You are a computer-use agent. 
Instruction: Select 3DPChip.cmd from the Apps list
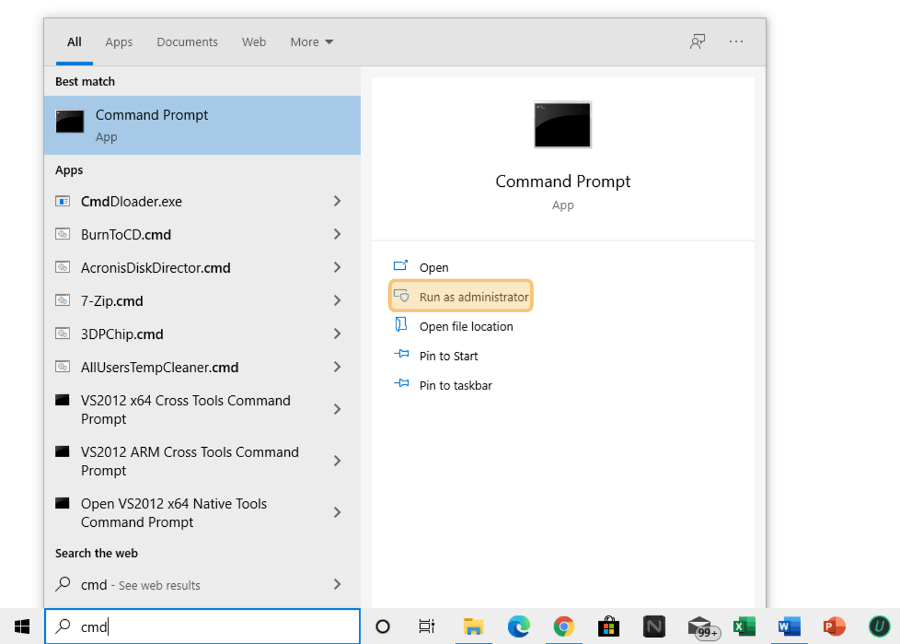202,333
